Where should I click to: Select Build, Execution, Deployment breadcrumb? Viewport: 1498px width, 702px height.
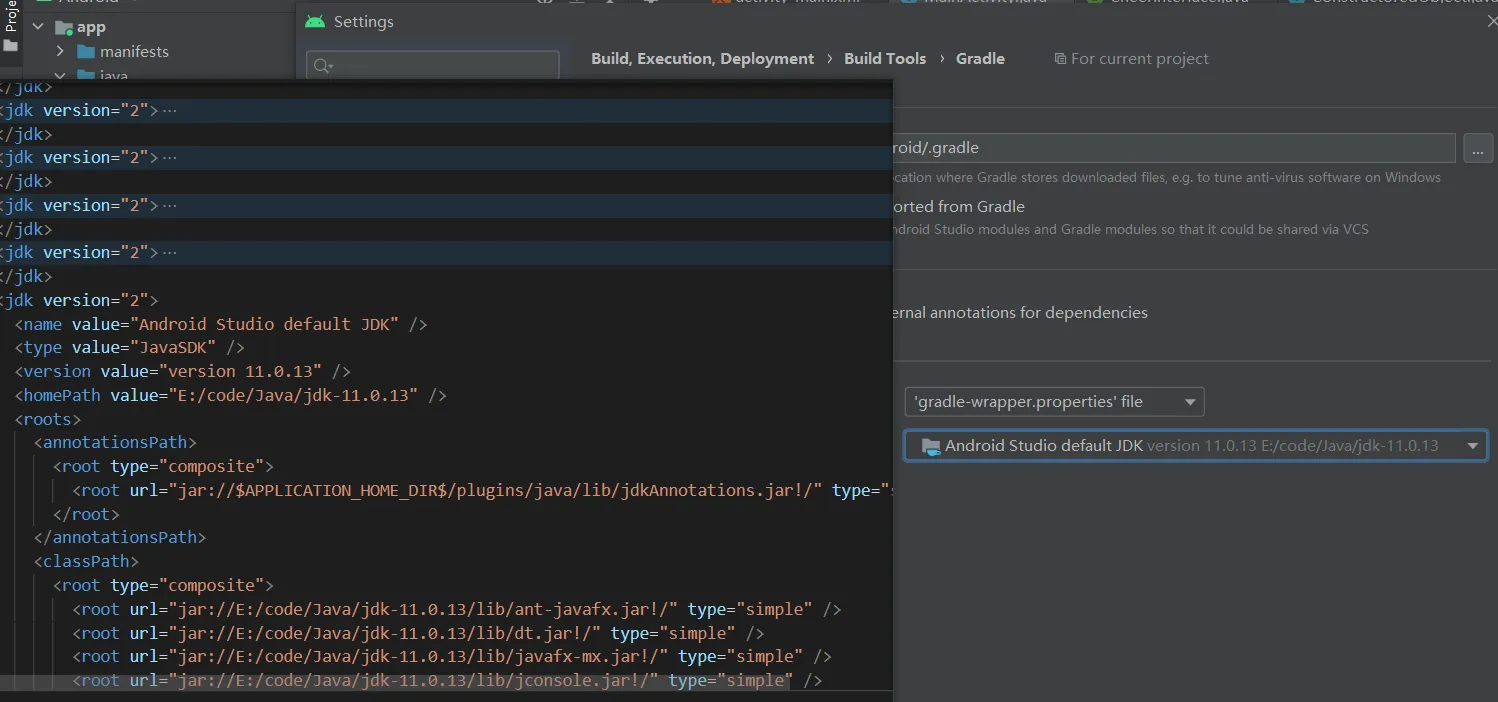point(702,59)
